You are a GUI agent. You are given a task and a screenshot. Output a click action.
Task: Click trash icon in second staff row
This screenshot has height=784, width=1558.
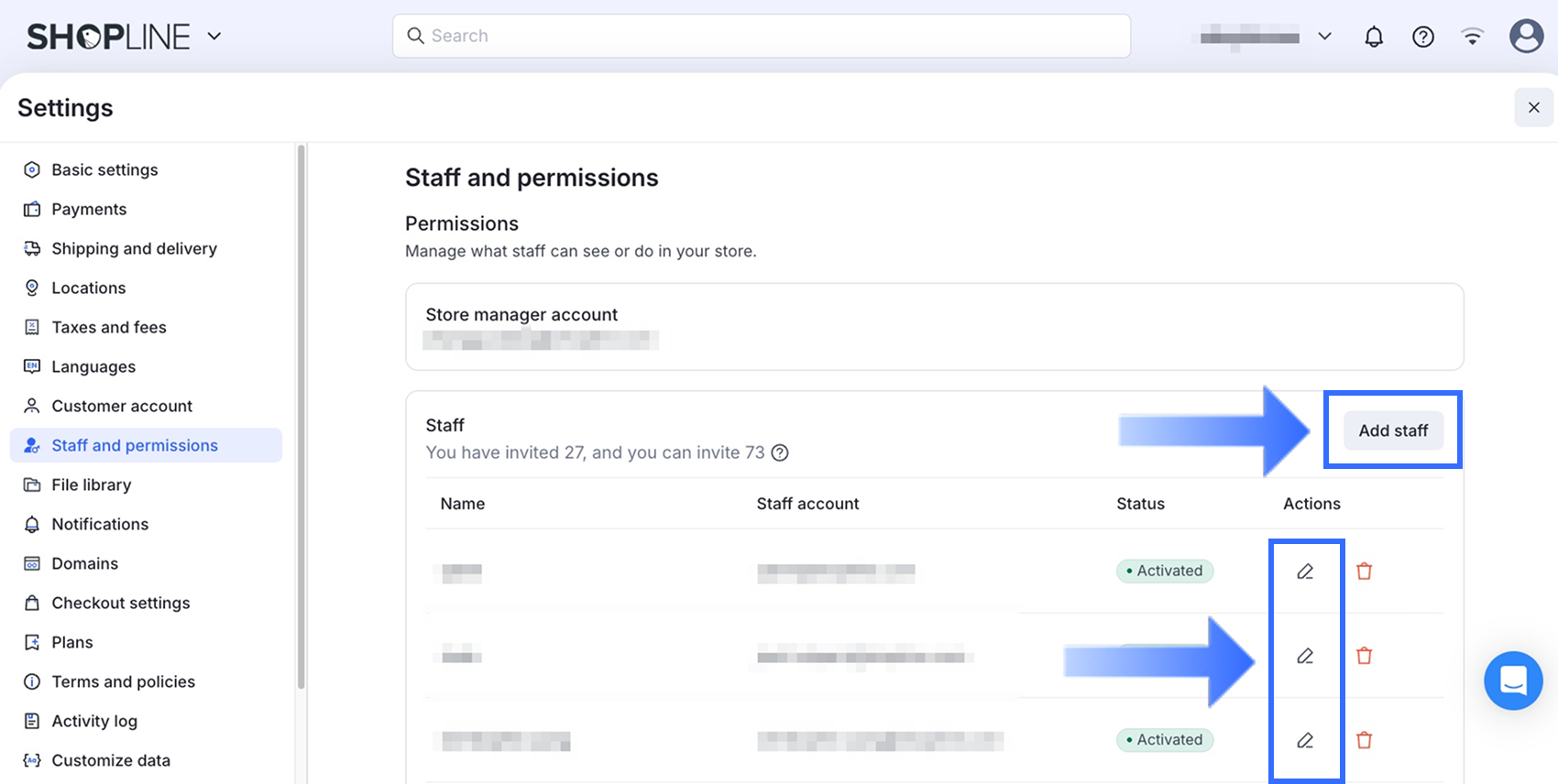[1364, 656]
